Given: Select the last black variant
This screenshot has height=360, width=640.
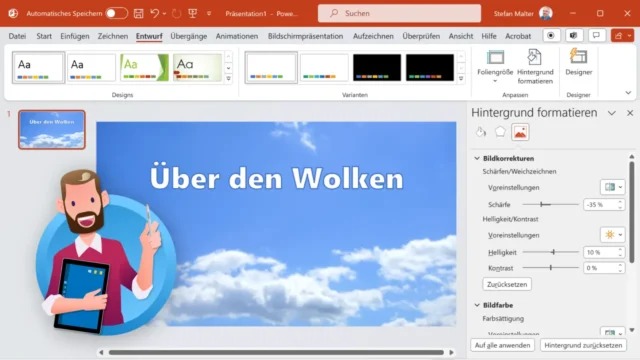Looking at the screenshot, I should click(430, 67).
